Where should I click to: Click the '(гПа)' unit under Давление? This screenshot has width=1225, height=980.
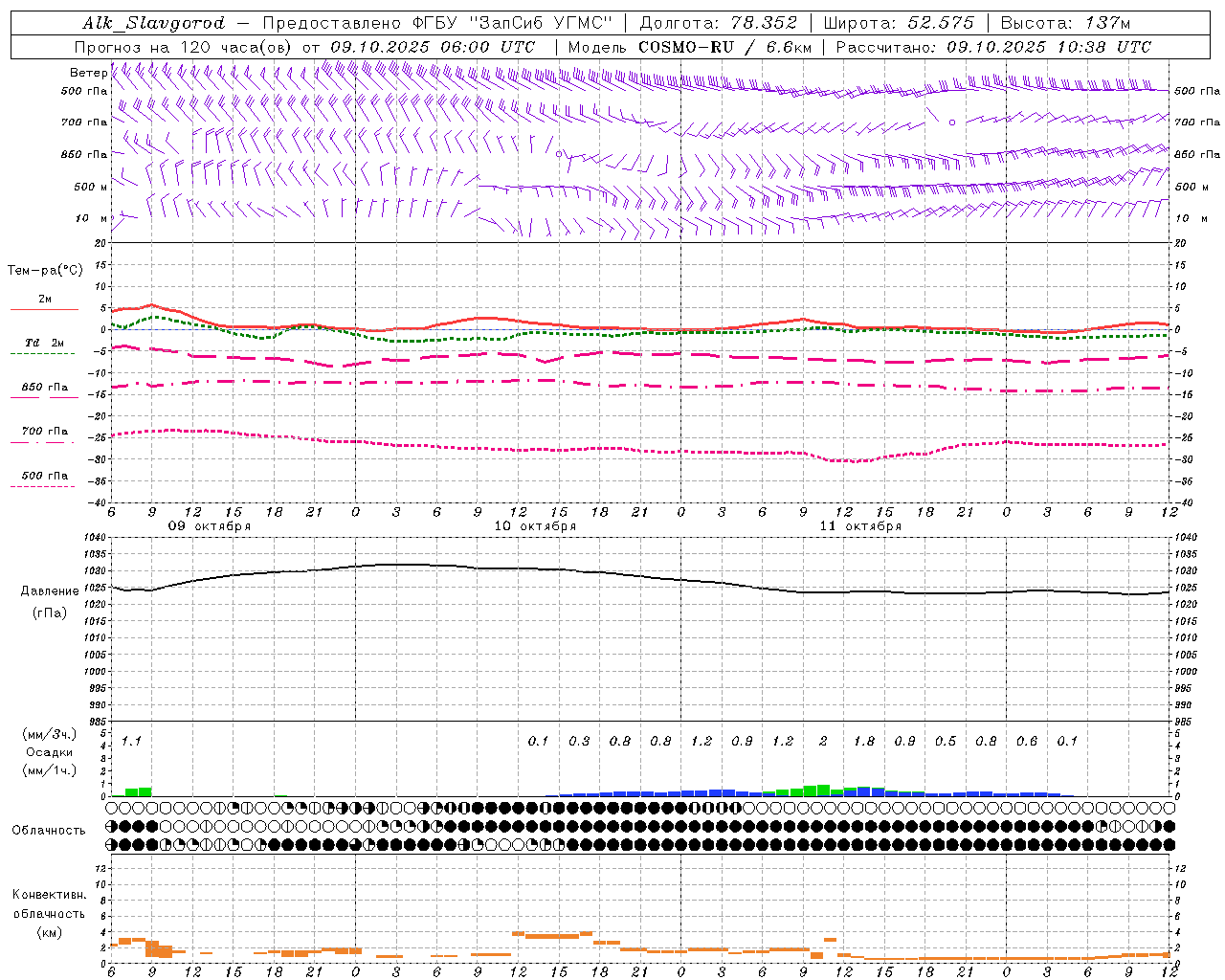50,613
